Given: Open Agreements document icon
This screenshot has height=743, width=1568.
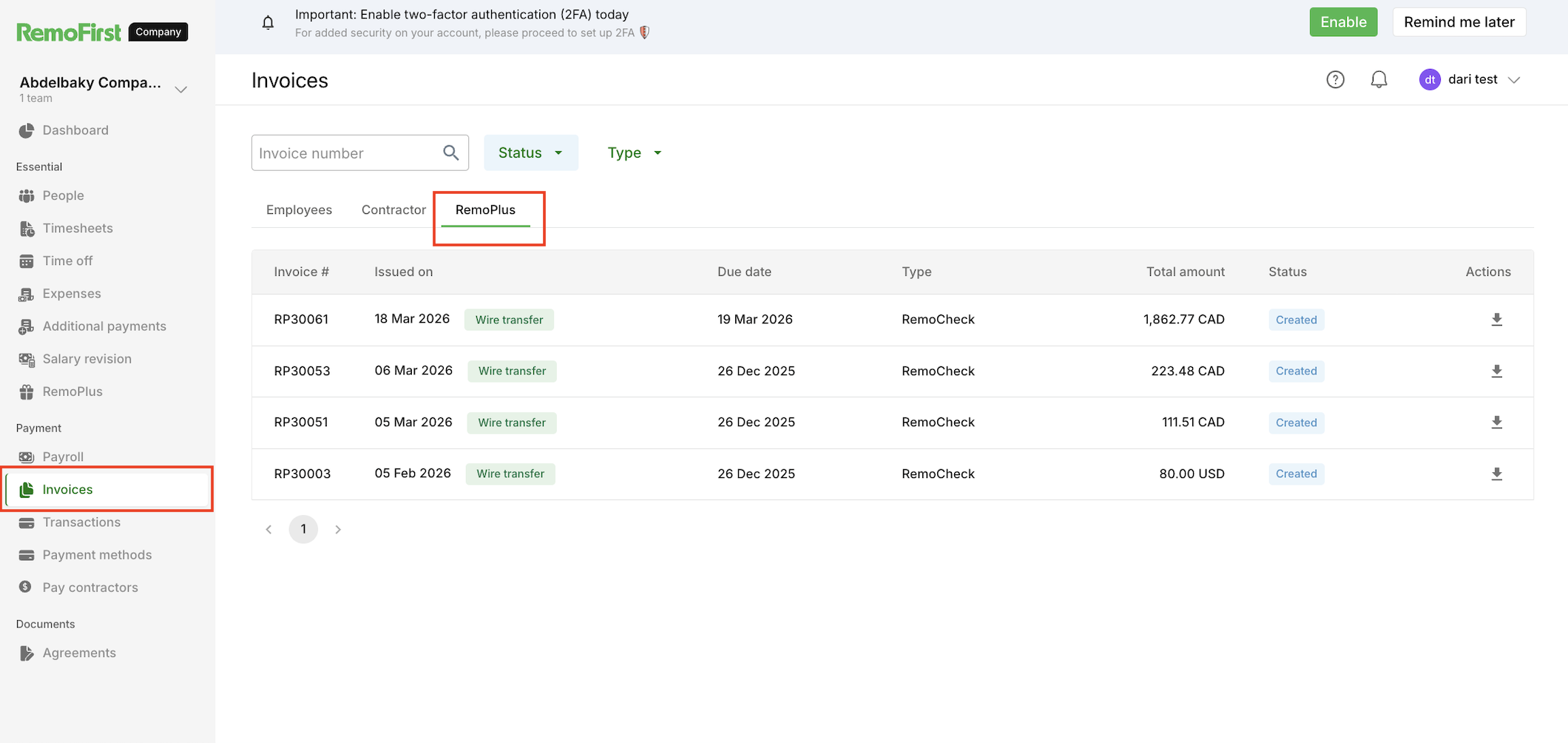Looking at the screenshot, I should (27, 653).
